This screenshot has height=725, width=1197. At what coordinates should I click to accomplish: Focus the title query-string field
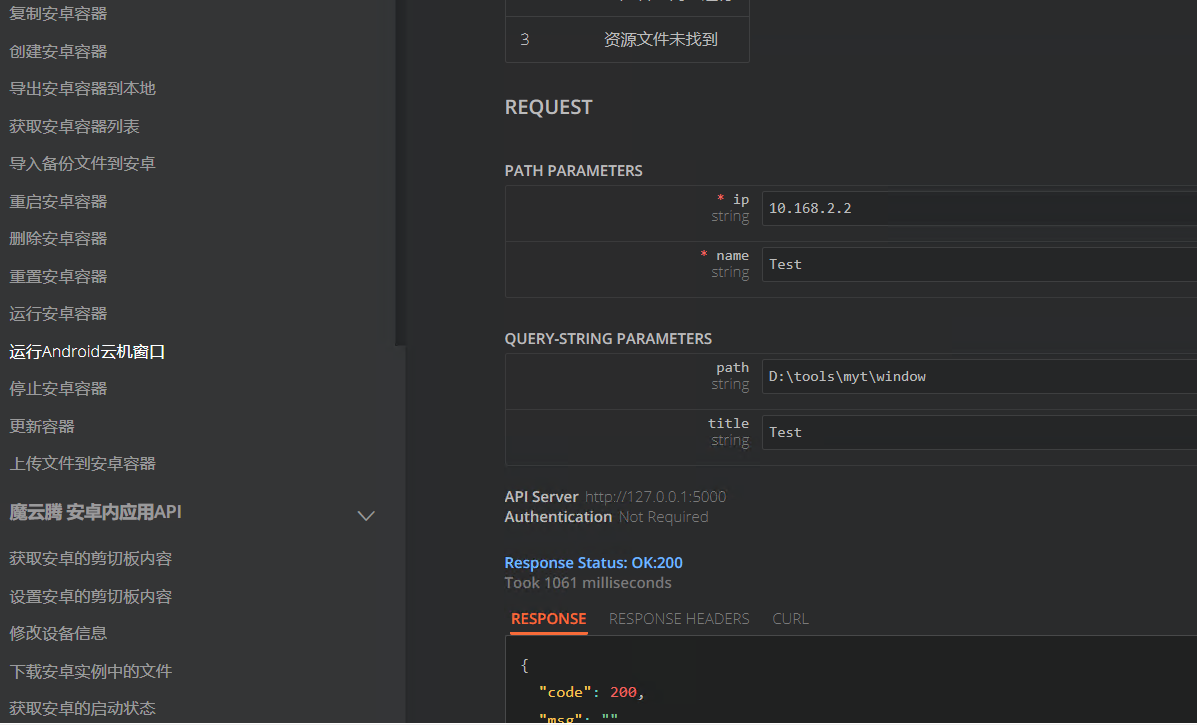978,432
